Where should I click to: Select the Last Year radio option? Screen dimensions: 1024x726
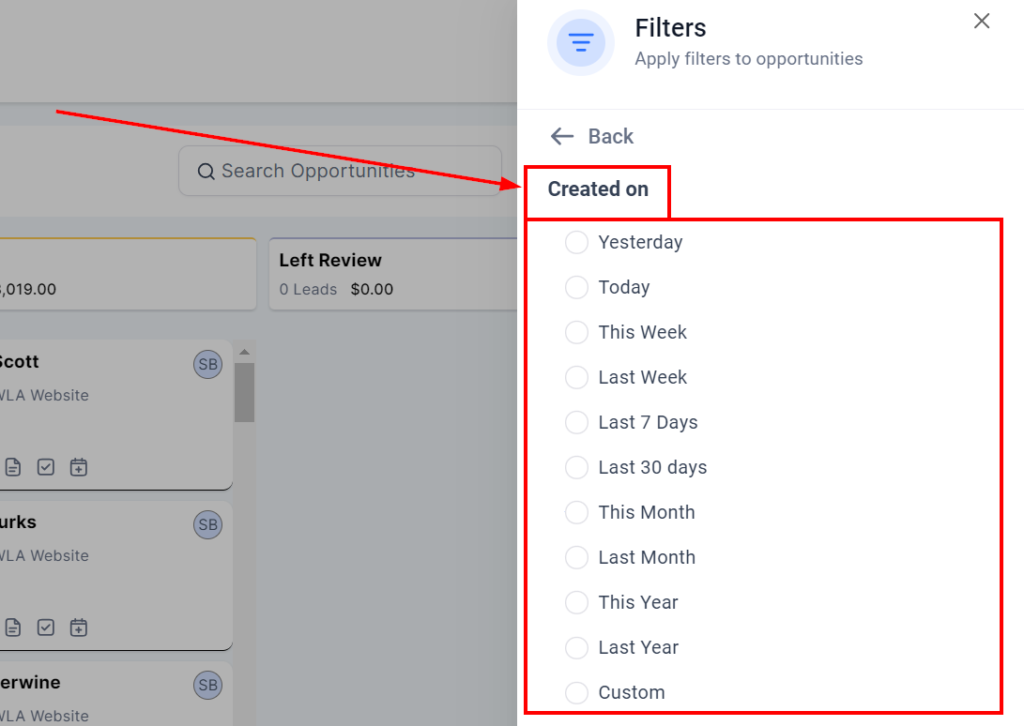577,647
